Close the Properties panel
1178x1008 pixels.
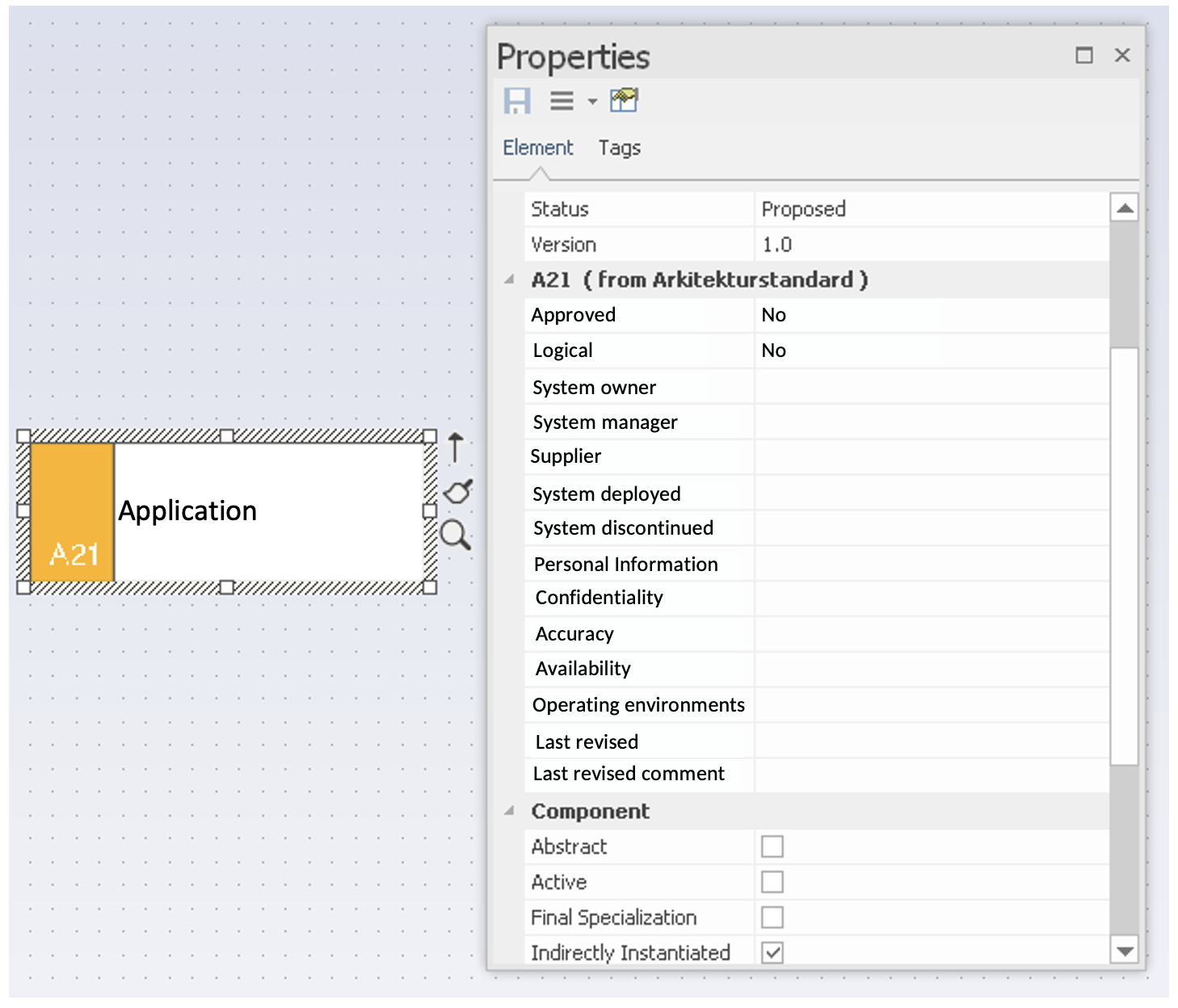1122,55
